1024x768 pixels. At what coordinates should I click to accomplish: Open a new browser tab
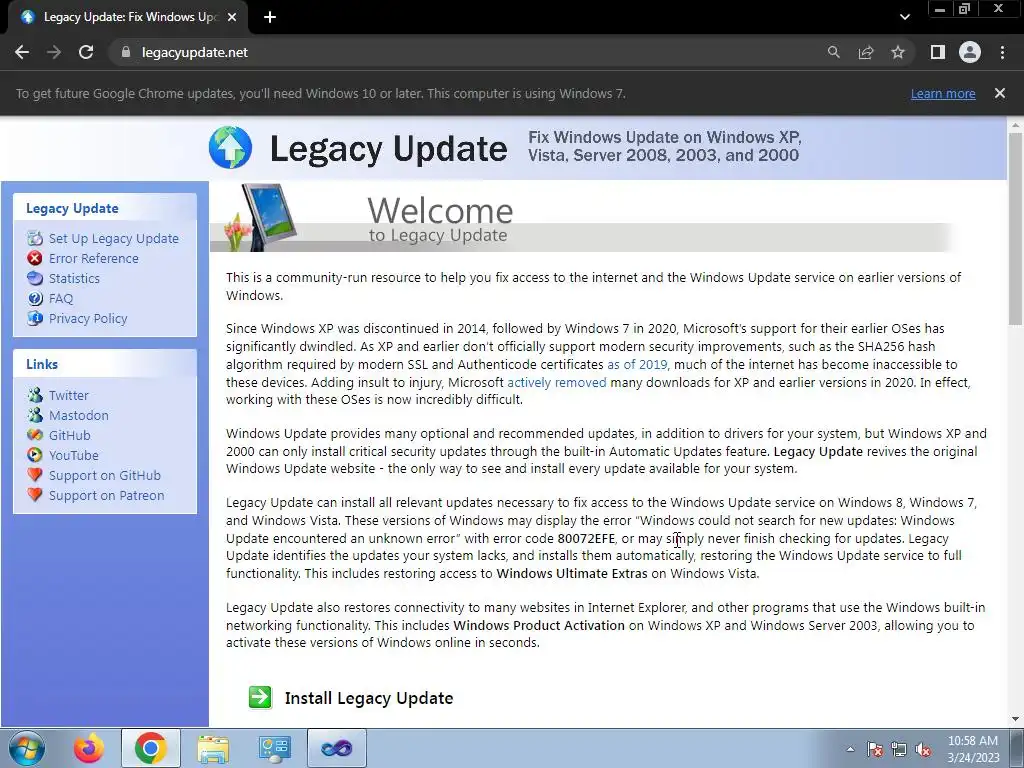coord(270,17)
